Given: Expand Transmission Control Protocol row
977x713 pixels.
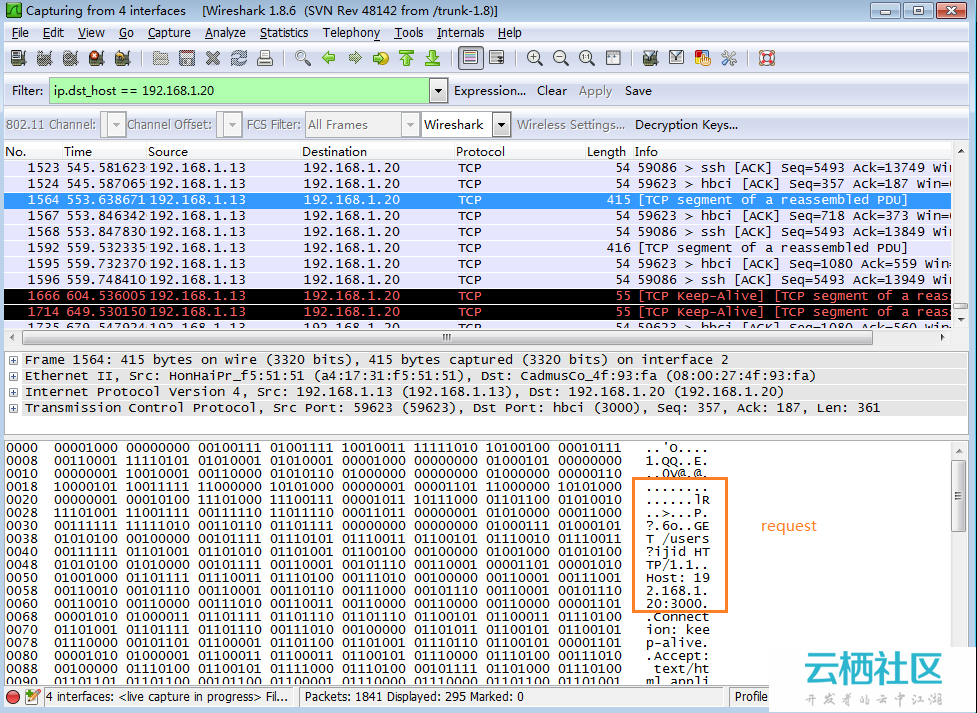Looking at the screenshot, I should click(13, 409).
